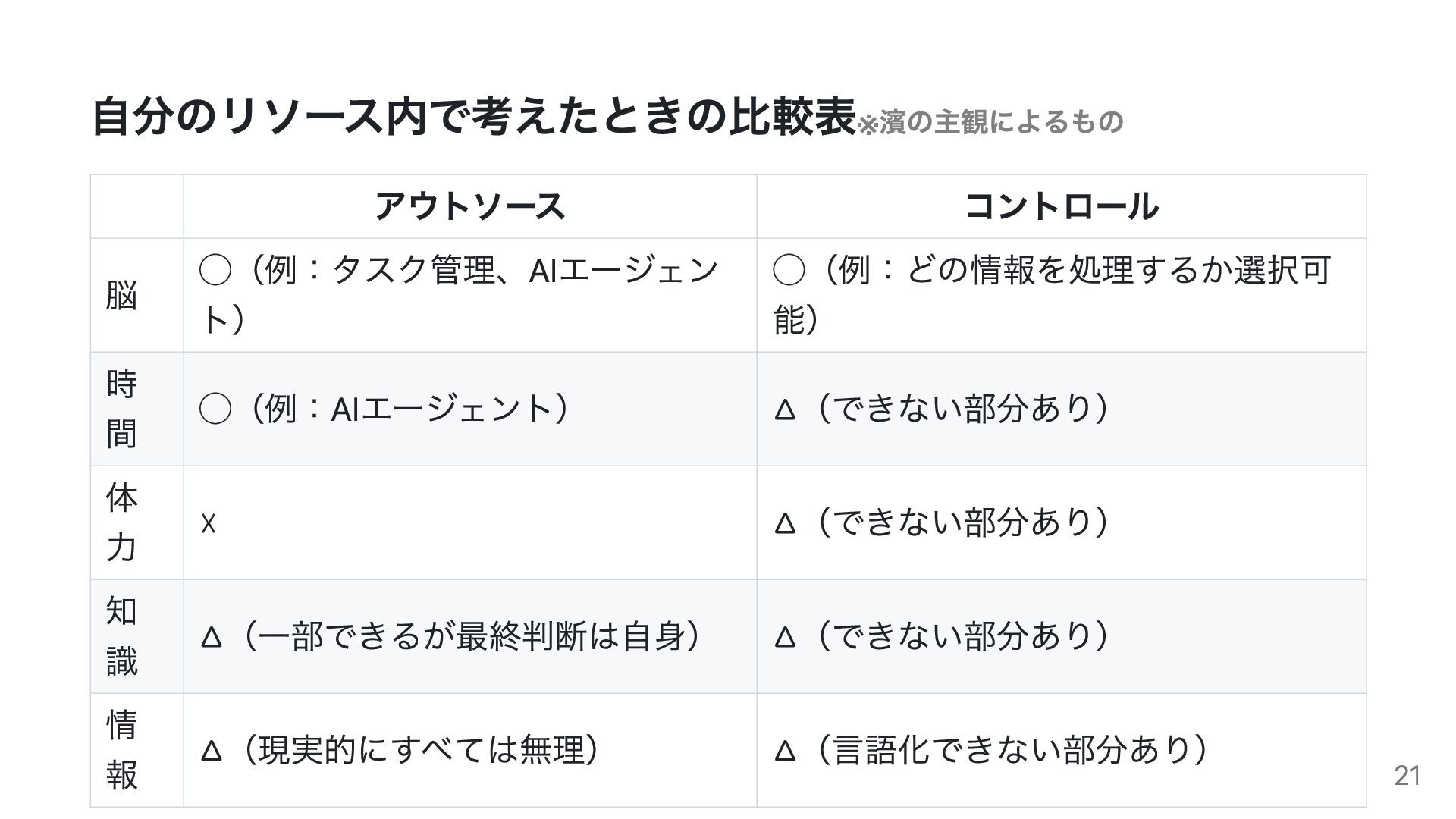Click triangle mark beside 言語化できない部分あり
The width and height of the screenshot is (1456, 819).
pyautogui.click(x=785, y=751)
